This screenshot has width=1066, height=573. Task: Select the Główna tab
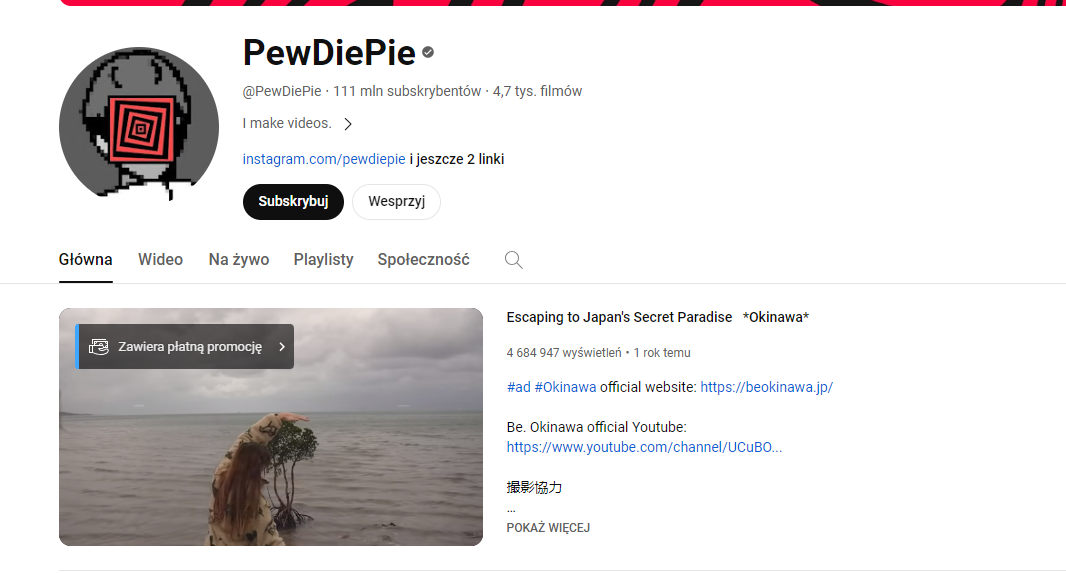pyautogui.click(x=86, y=260)
